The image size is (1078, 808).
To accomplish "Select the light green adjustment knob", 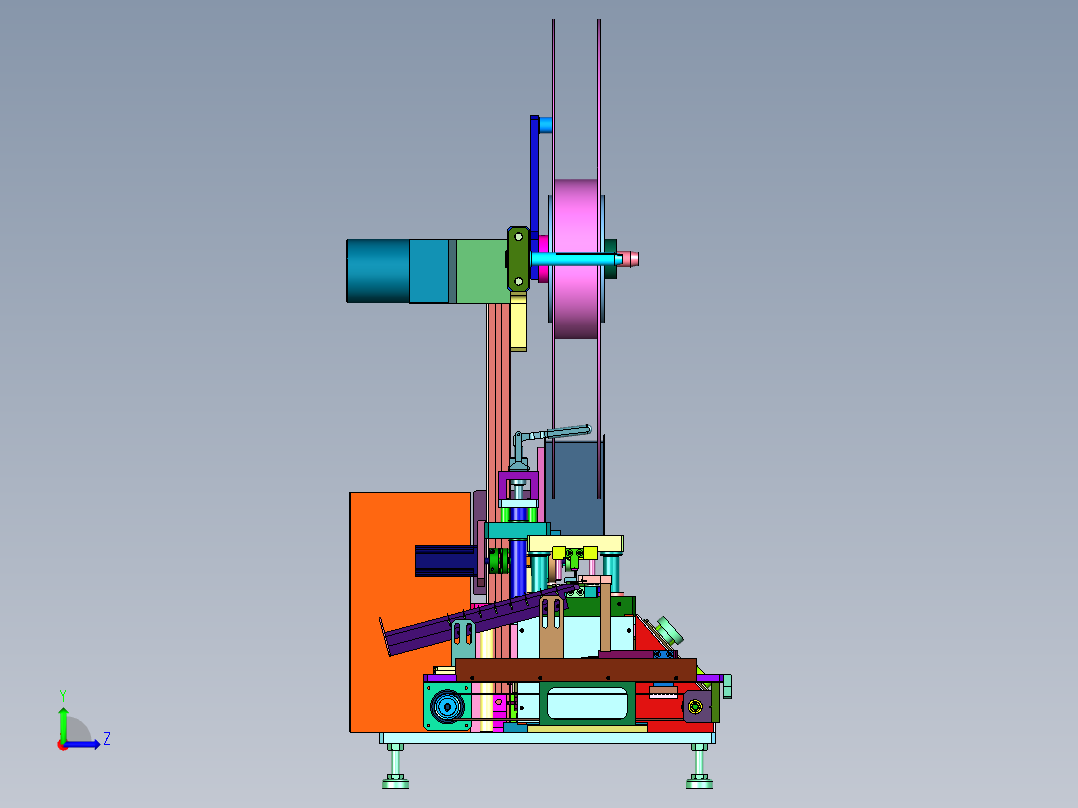I will pyautogui.click(x=669, y=630).
